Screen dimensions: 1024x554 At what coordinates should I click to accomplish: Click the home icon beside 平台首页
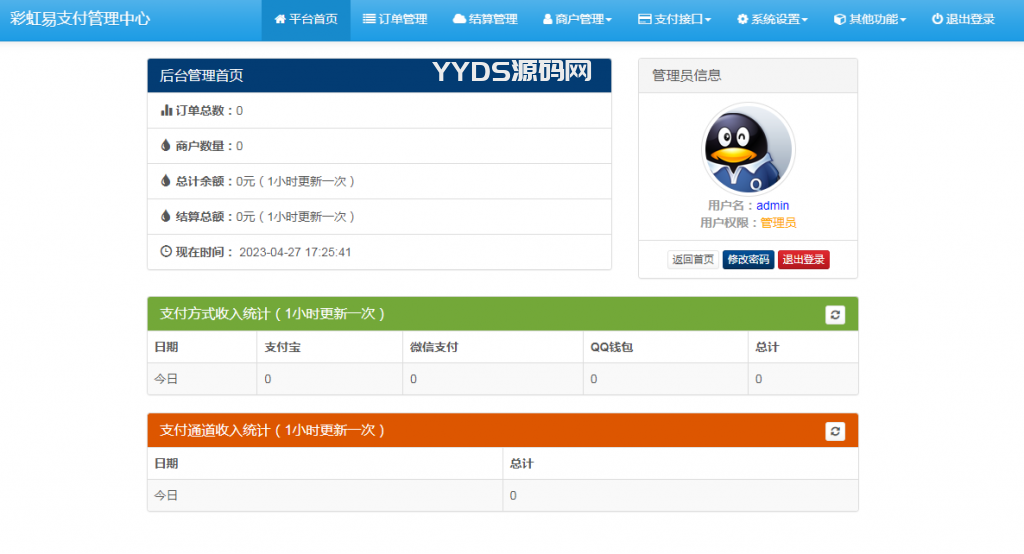pyautogui.click(x=280, y=19)
